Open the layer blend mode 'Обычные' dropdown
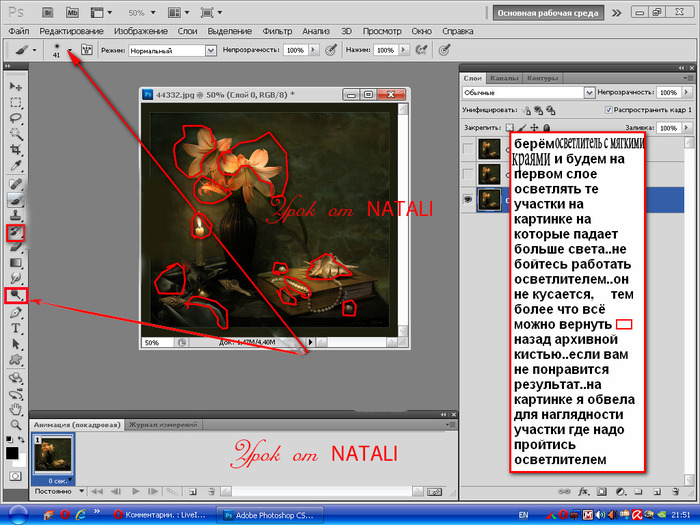 coord(528,93)
